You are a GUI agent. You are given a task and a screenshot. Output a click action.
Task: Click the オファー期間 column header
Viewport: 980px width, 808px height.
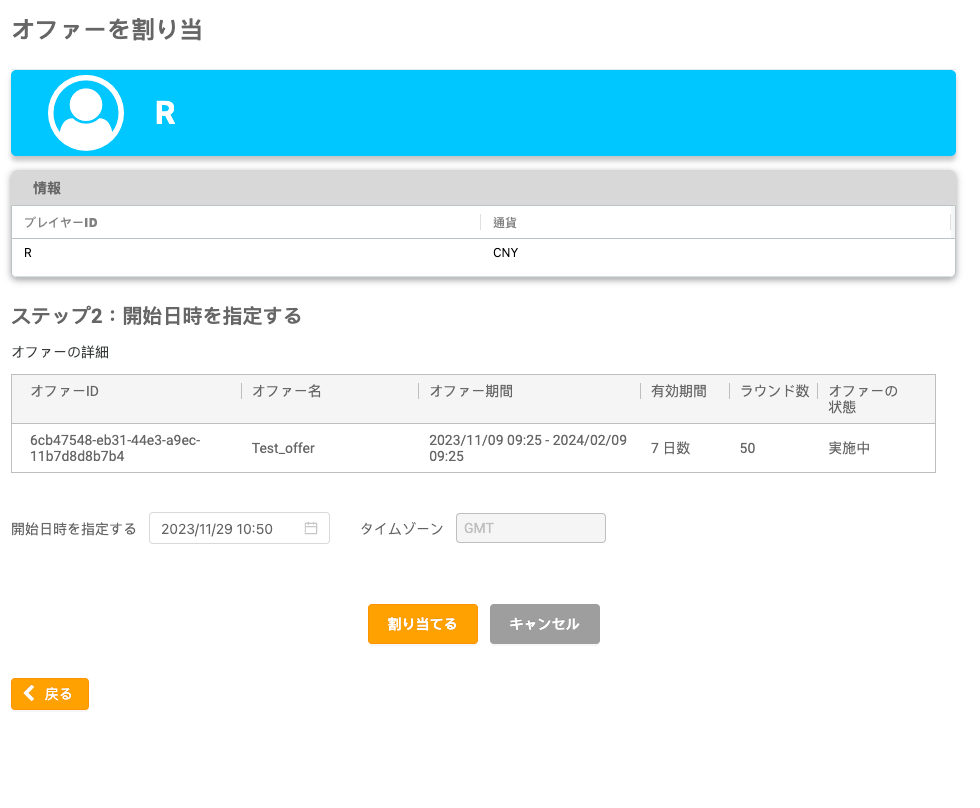coord(471,391)
